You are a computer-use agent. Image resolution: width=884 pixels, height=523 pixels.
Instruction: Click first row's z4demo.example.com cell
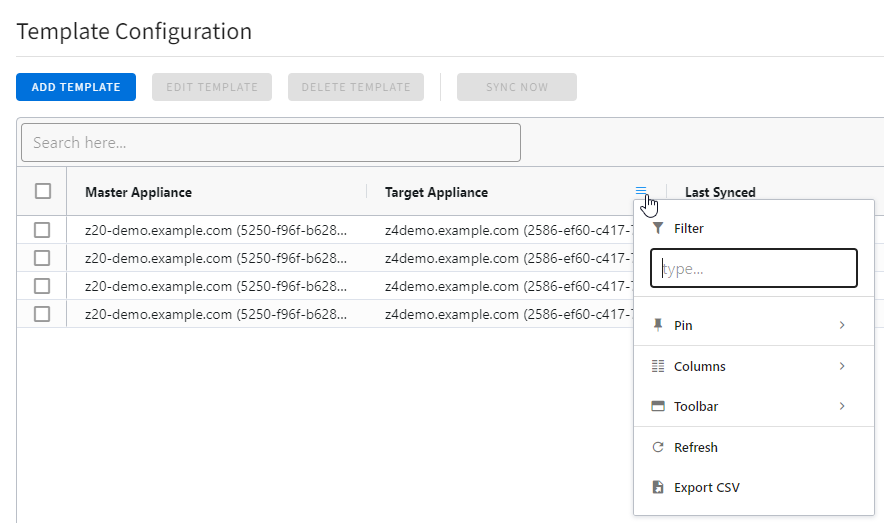coord(509,230)
